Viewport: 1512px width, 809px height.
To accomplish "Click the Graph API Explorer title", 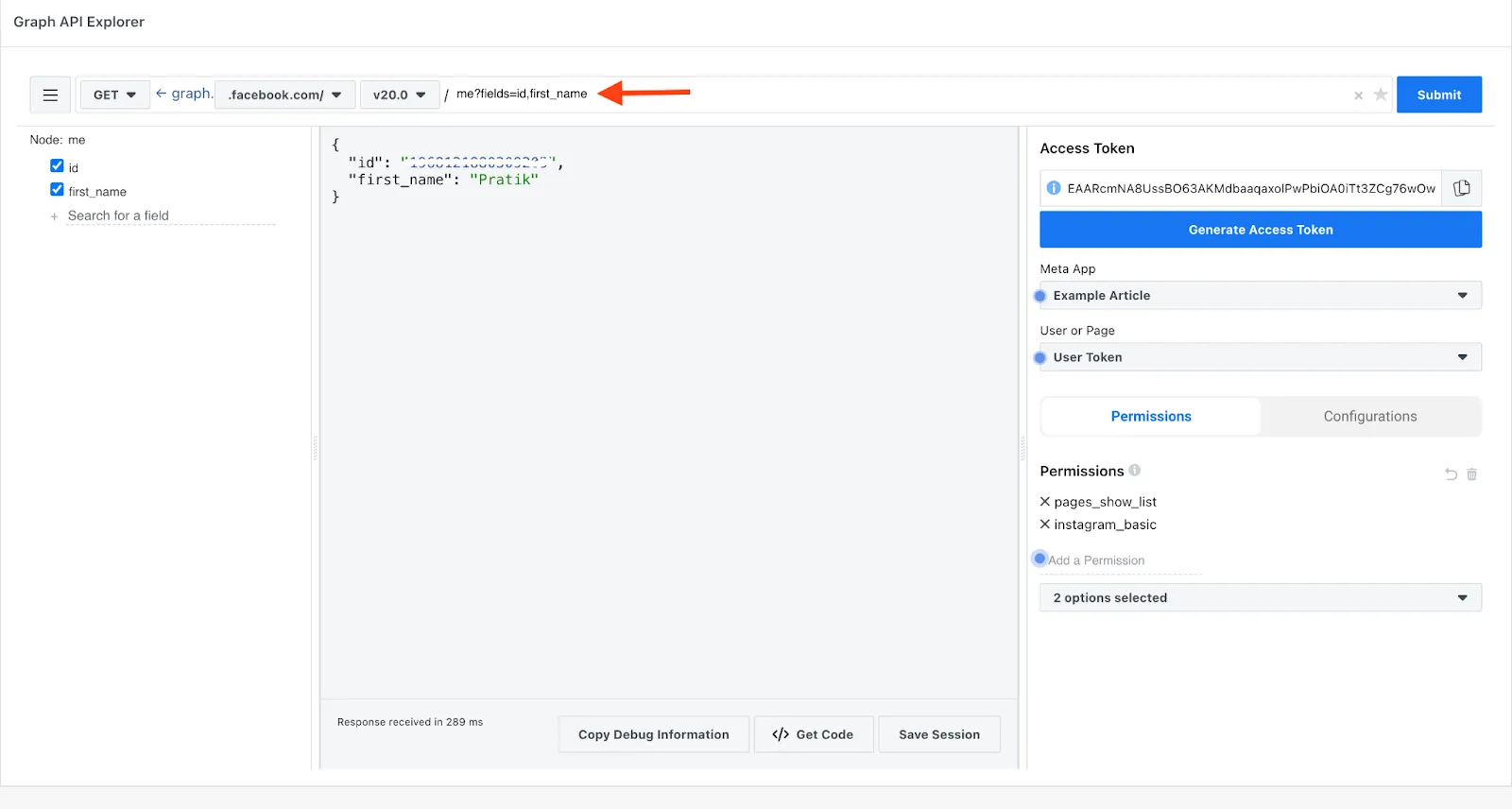I will [78, 22].
